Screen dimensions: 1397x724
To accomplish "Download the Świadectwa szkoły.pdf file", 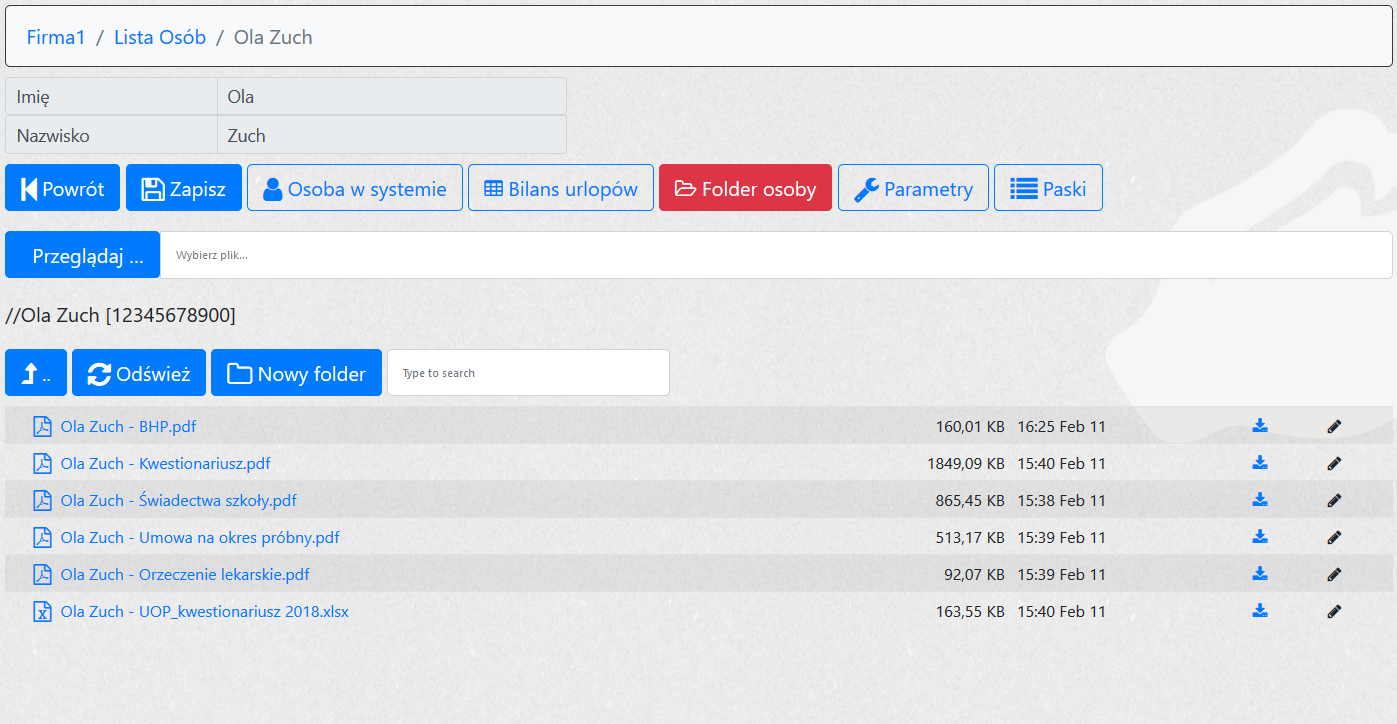I will point(1260,500).
